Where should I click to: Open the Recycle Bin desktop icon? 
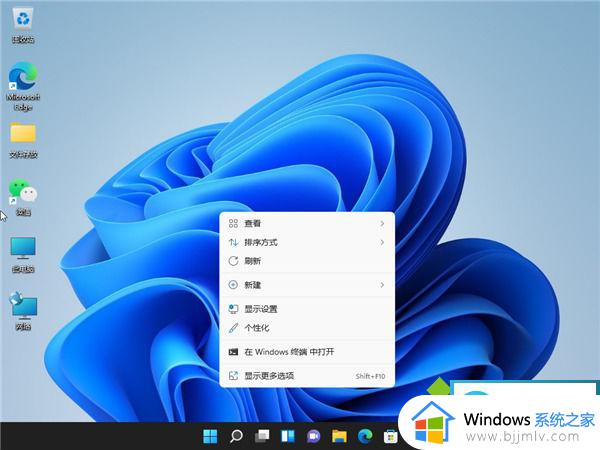coord(23,25)
